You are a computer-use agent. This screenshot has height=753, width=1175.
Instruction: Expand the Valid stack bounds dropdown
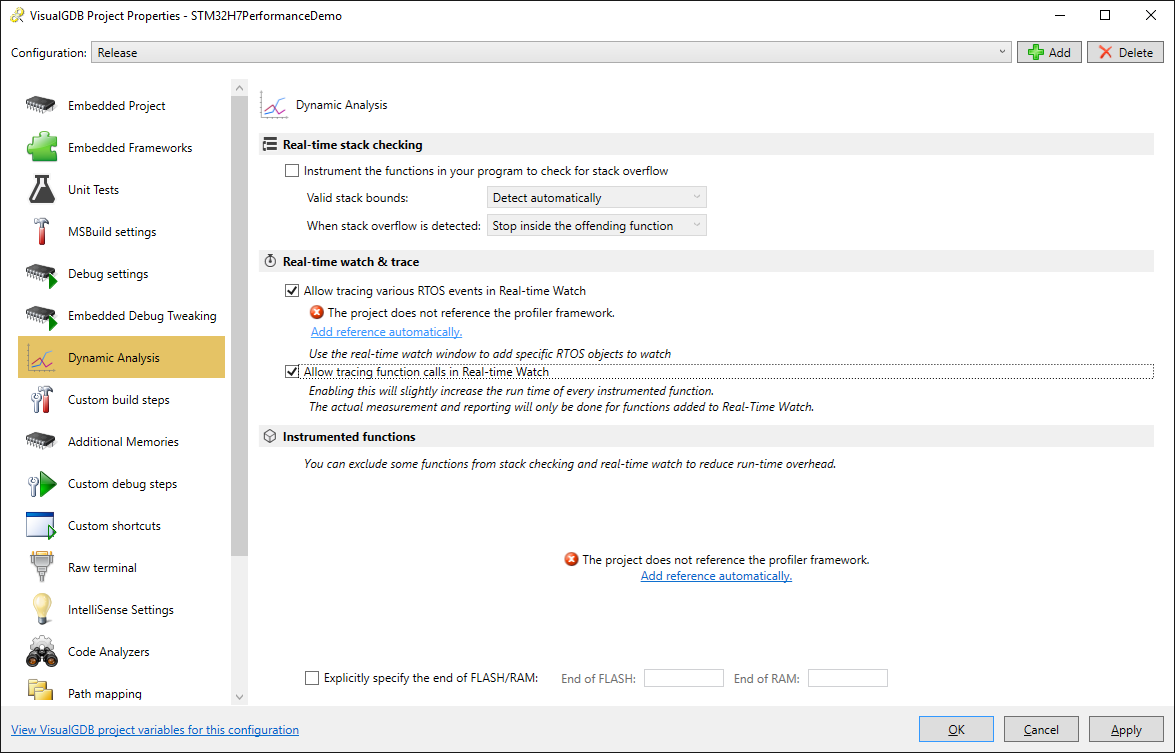click(x=596, y=198)
